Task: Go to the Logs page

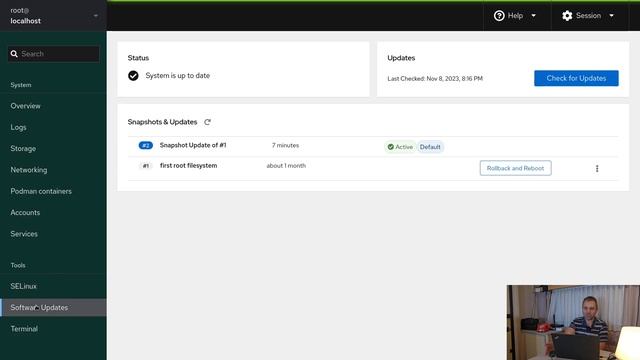Action: 53,127
